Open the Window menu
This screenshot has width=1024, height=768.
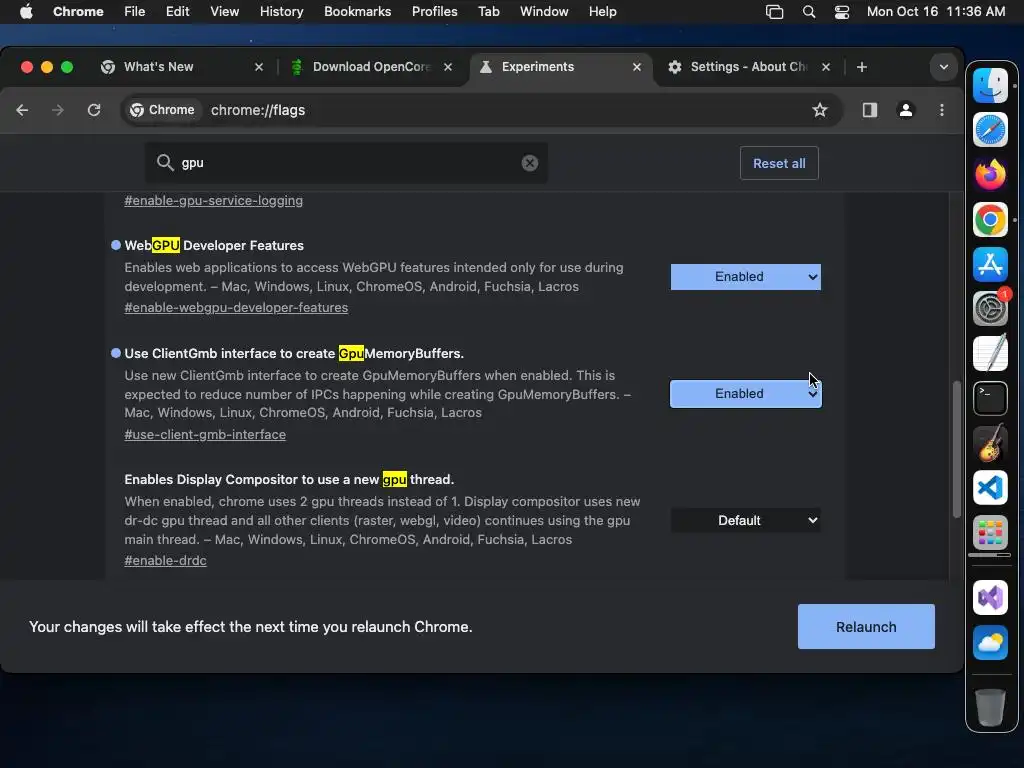[x=544, y=12]
